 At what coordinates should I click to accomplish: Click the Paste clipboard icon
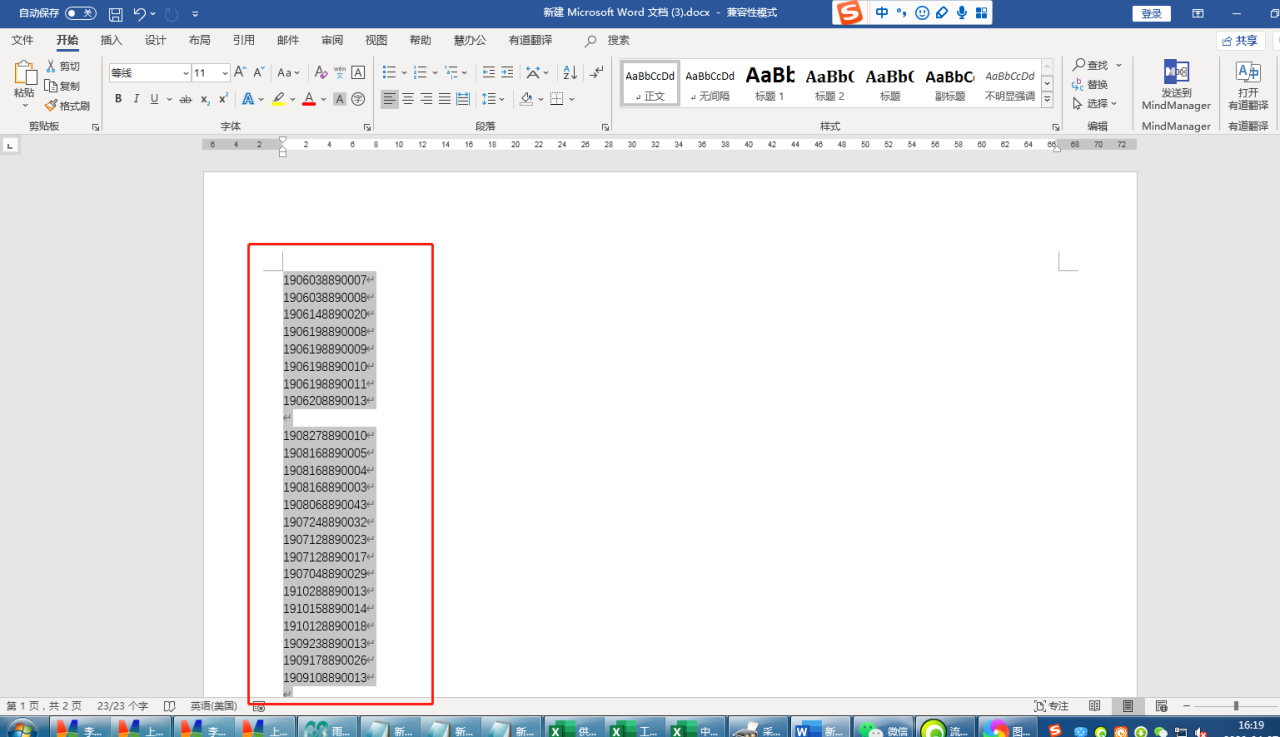[x=25, y=74]
